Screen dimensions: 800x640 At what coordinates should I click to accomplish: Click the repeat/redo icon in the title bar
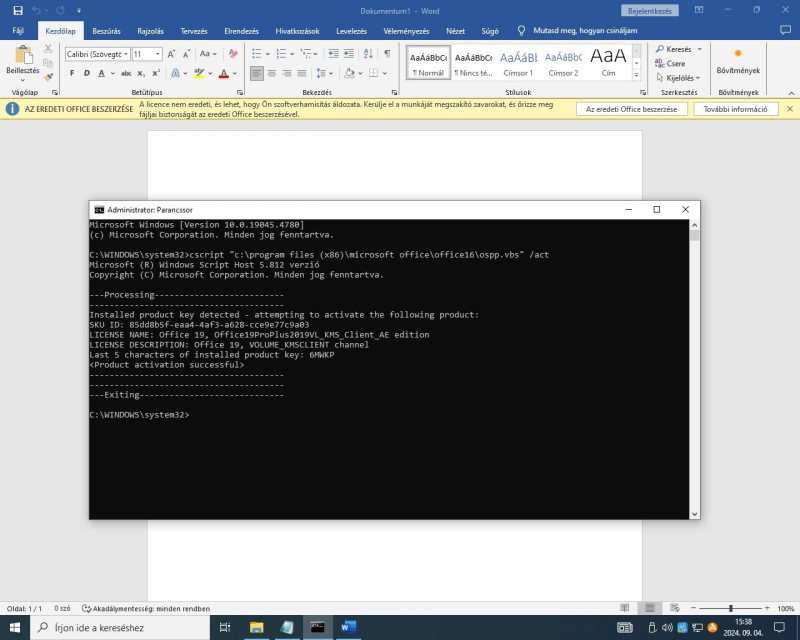click(60, 11)
